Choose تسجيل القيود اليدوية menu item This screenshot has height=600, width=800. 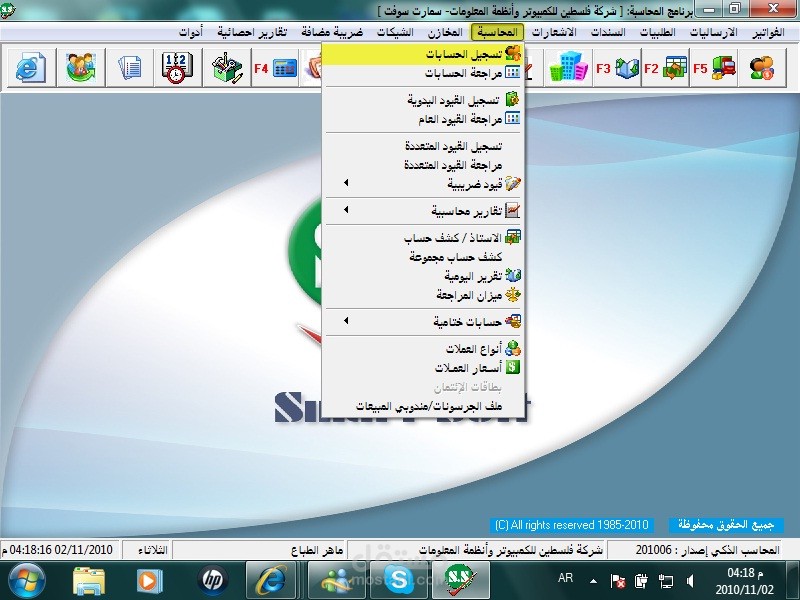423,100
